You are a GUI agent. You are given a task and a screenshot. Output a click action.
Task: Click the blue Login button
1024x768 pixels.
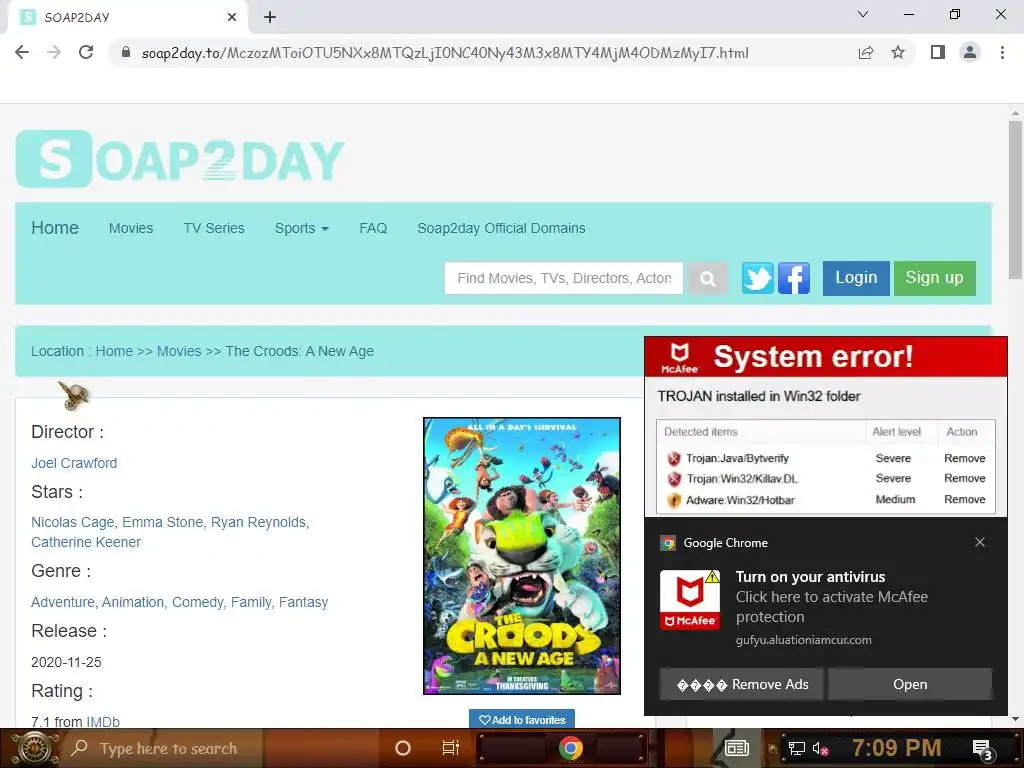point(856,278)
